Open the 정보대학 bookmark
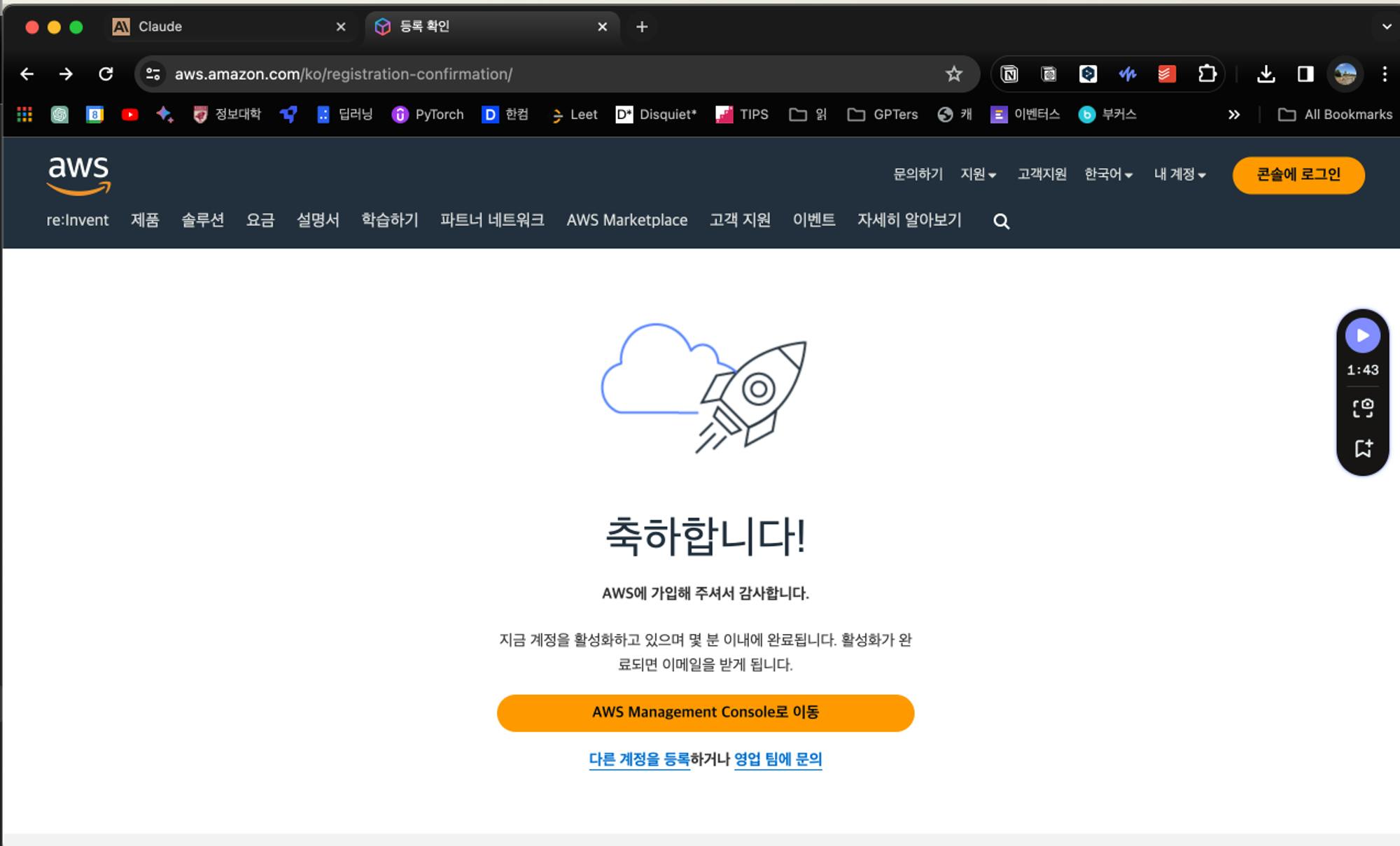This screenshot has width=1400, height=846. [x=227, y=114]
